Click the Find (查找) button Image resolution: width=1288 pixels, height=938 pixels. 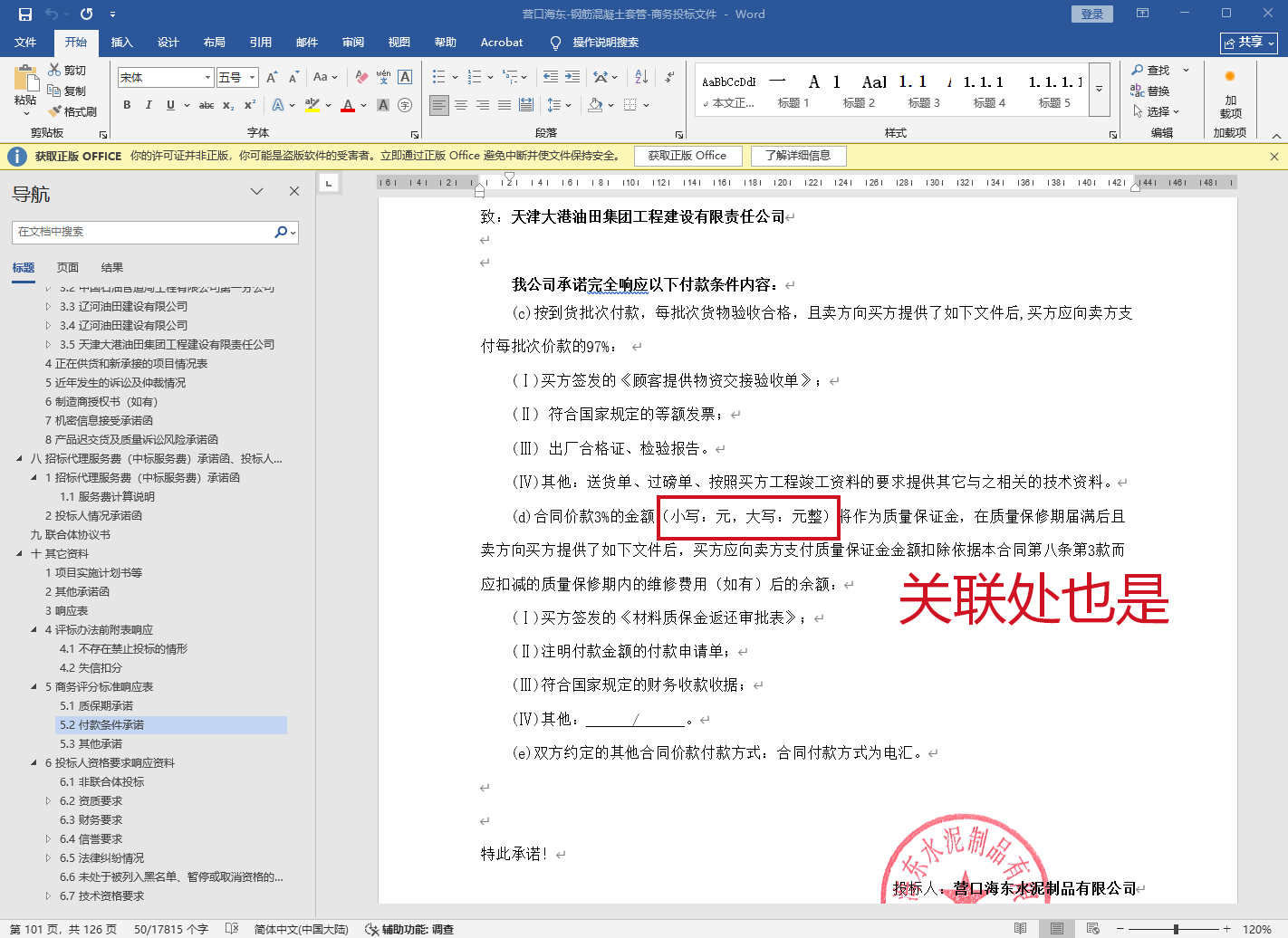click(1150, 70)
